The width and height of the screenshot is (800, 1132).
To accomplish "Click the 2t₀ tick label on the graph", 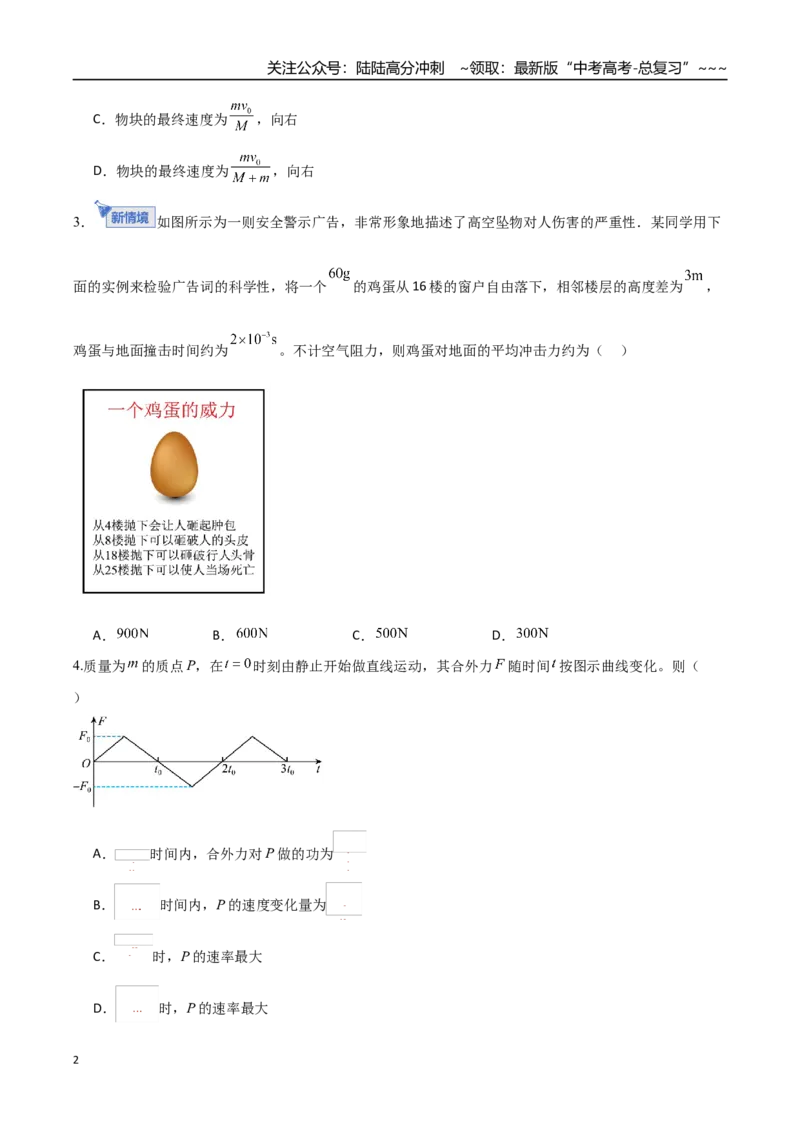I will [x=228, y=770].
